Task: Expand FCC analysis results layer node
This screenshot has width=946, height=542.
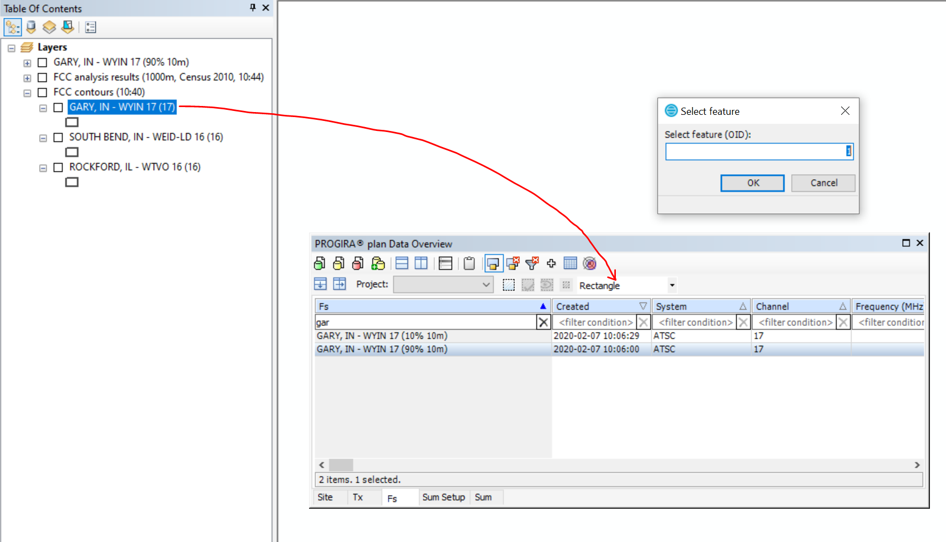Action: pos(27,78)
